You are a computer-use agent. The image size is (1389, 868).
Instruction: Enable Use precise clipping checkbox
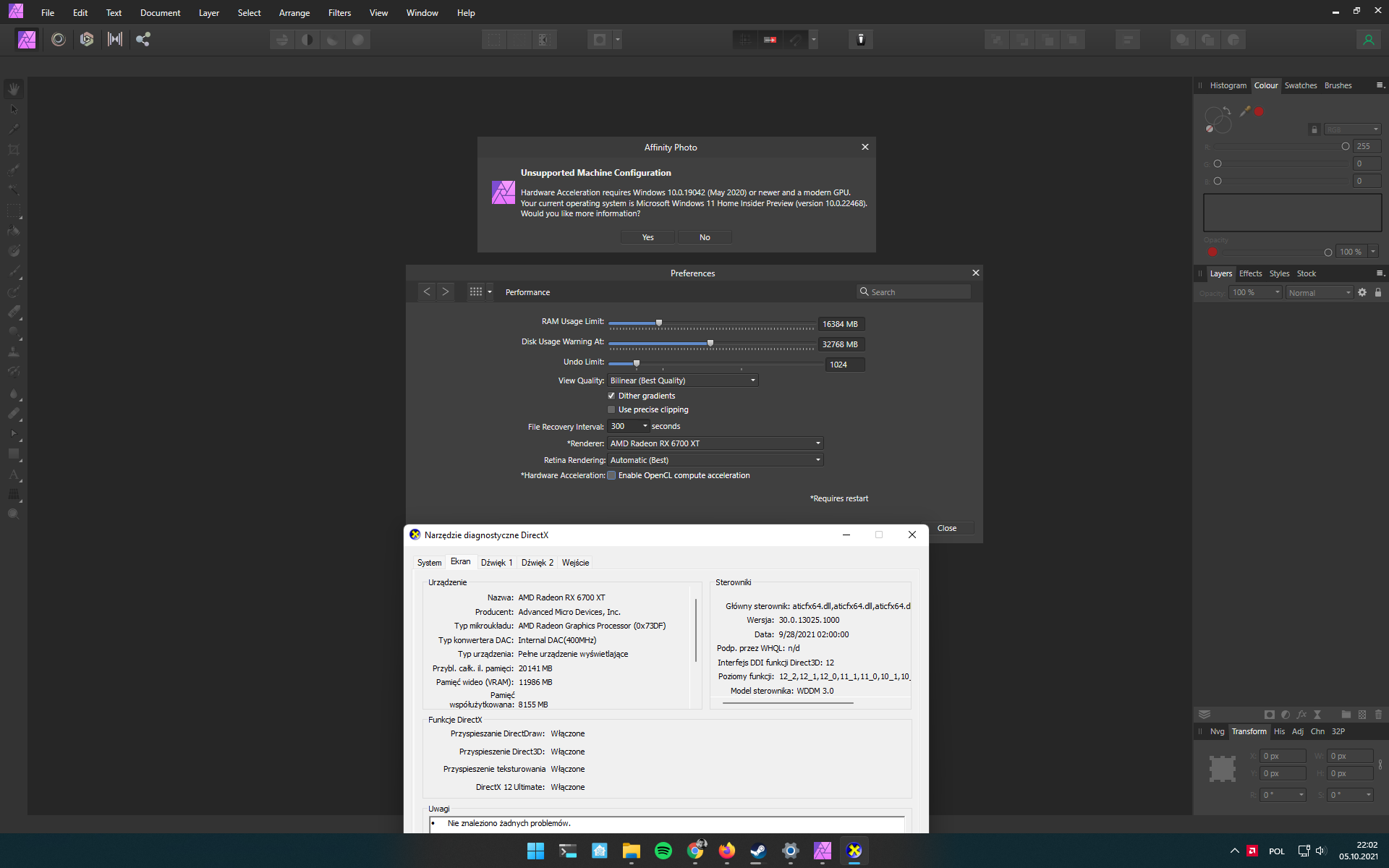tap(611, 409)
